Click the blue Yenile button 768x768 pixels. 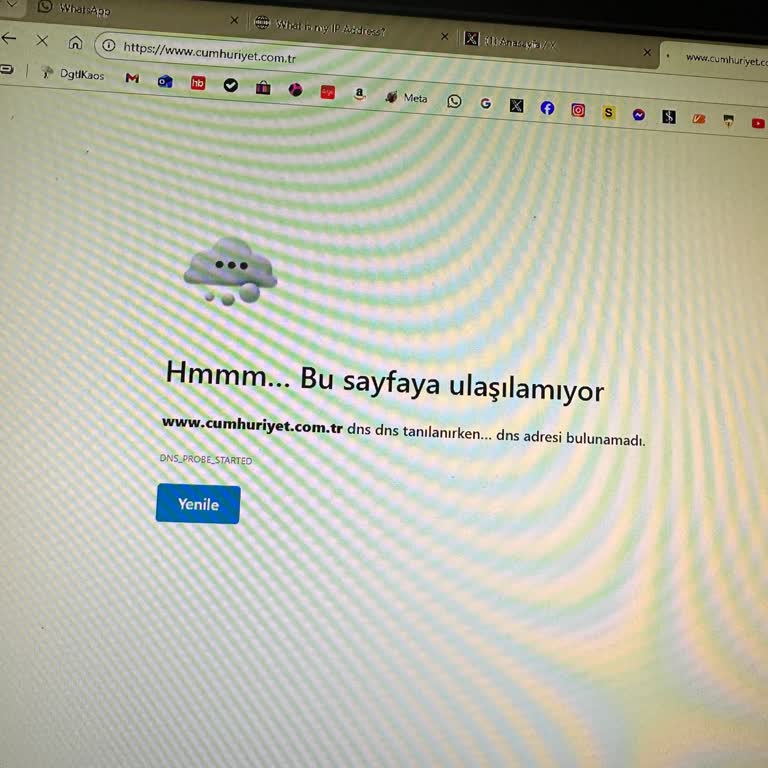(x=198, y=504)
